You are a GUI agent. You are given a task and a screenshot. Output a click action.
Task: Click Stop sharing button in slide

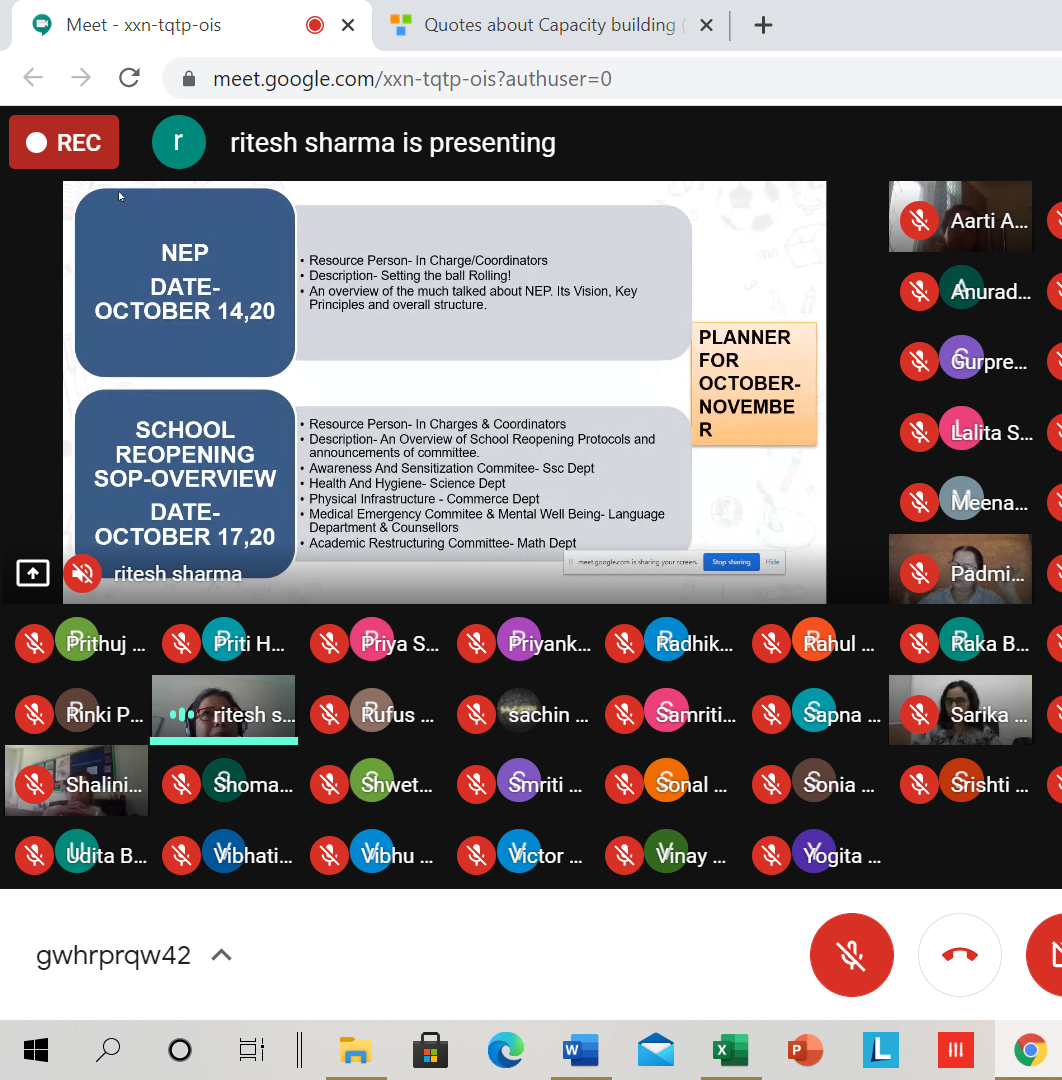(x=731, y=562)
